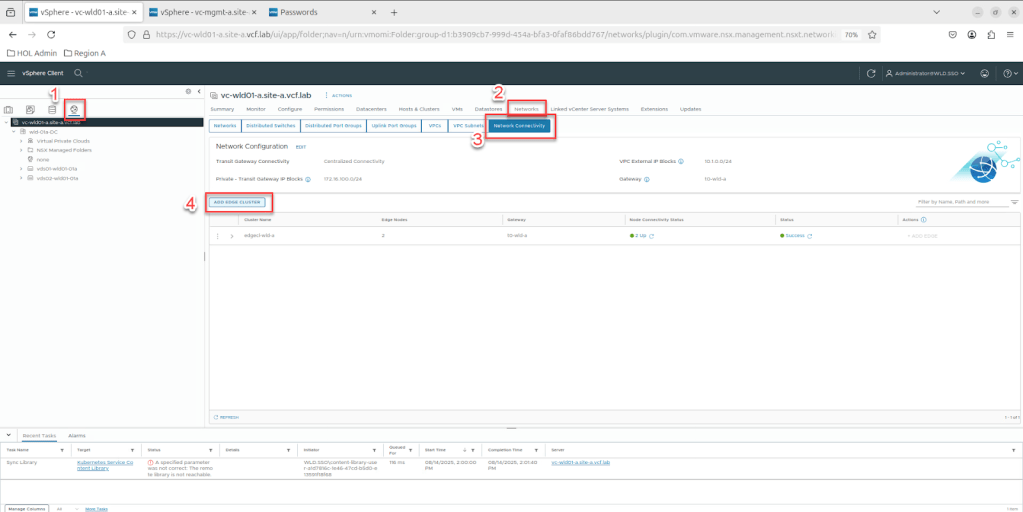Image resolution: width=1023 pixels, height=512 pixels.
Task: Click the Initiator column filter icon
Action: pos(374,450)
